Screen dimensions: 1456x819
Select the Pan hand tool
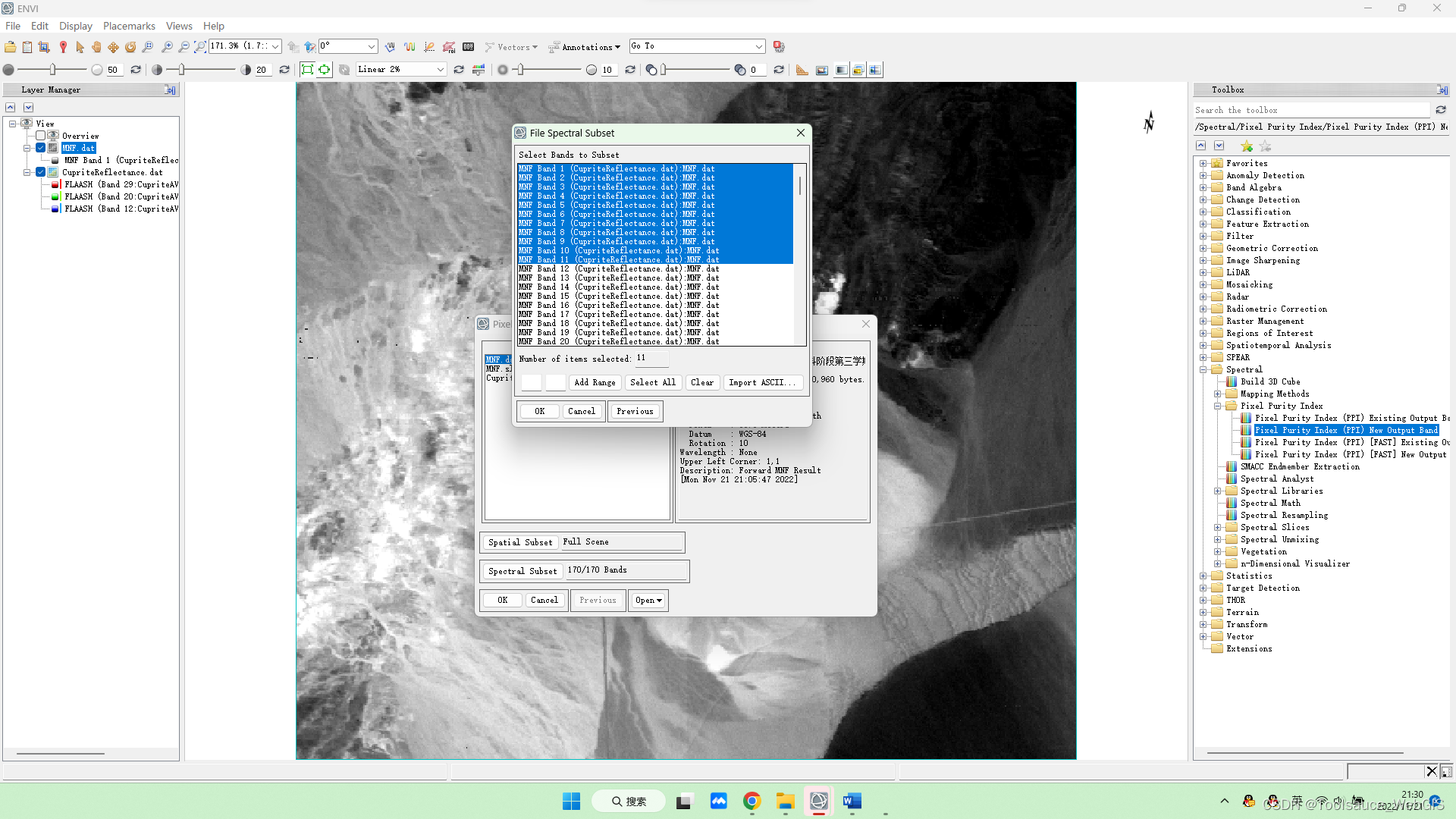pos(96,47)
